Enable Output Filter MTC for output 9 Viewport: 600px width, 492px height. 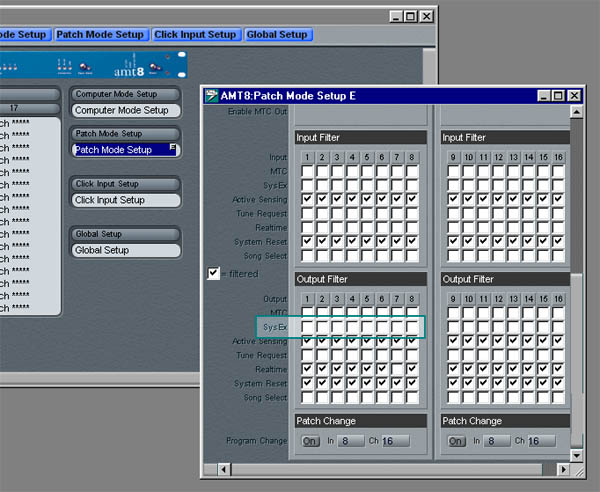coord(453,313)
